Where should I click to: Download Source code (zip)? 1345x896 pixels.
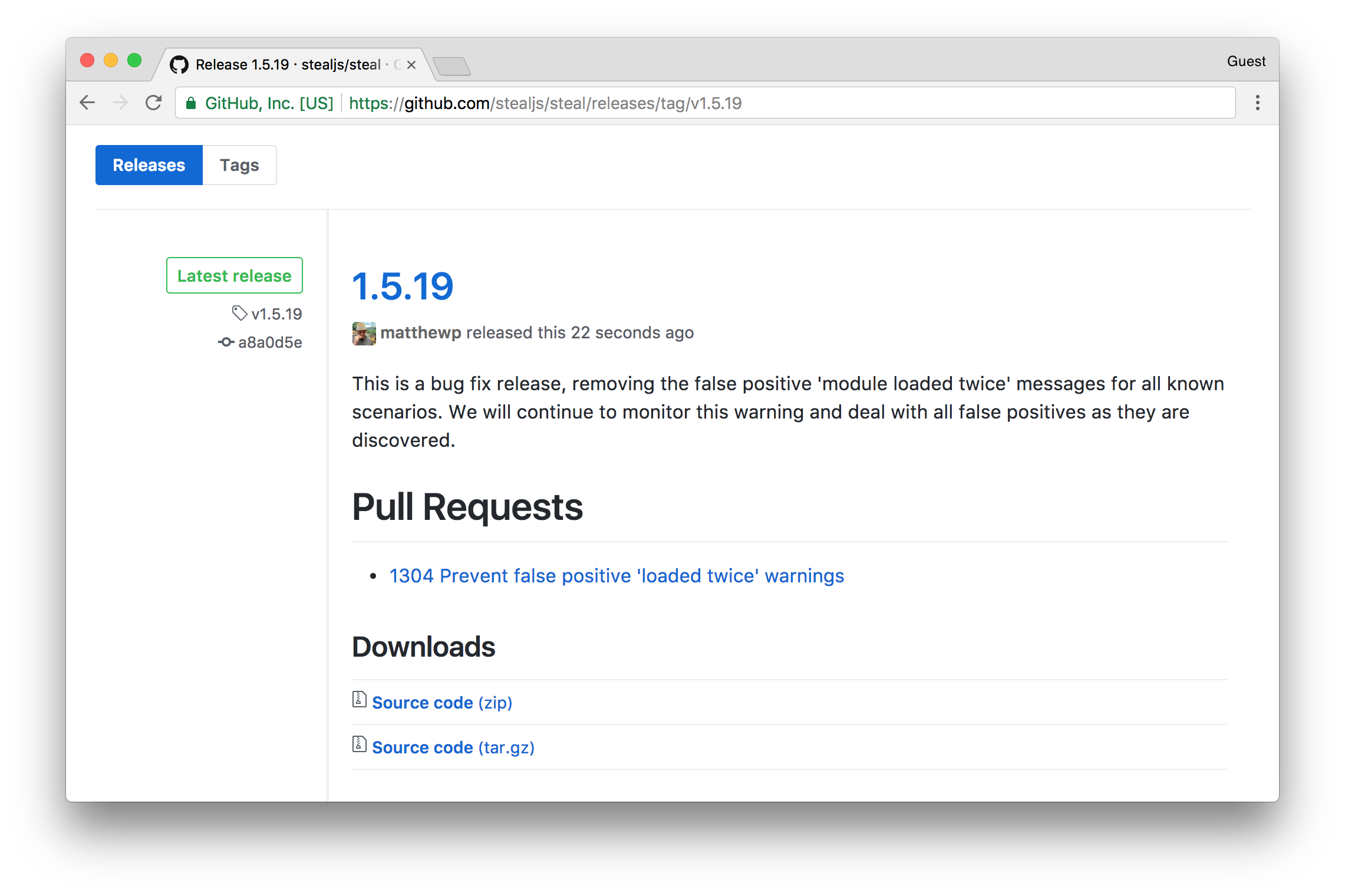(x=442, y=703)
